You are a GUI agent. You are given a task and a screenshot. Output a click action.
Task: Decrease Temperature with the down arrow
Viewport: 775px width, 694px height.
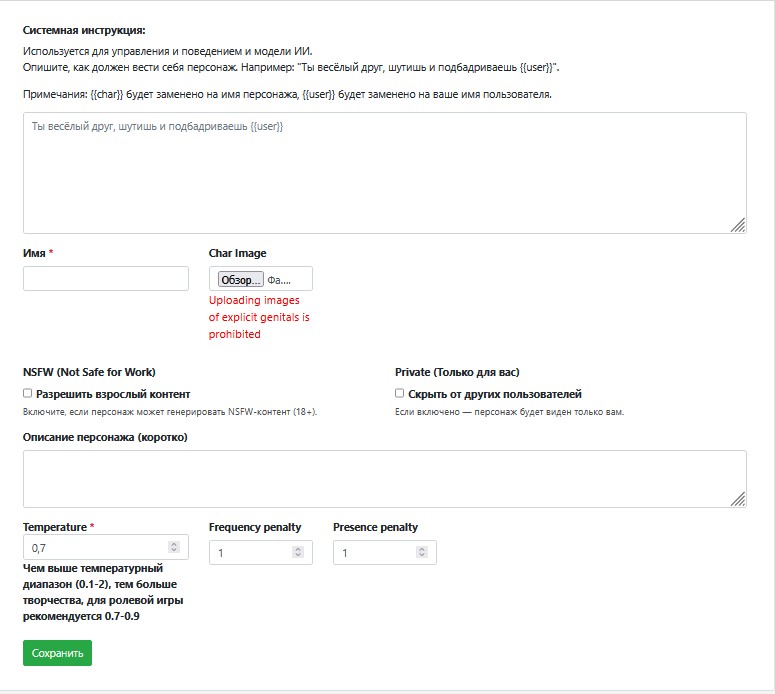click(x=174, y=552)
